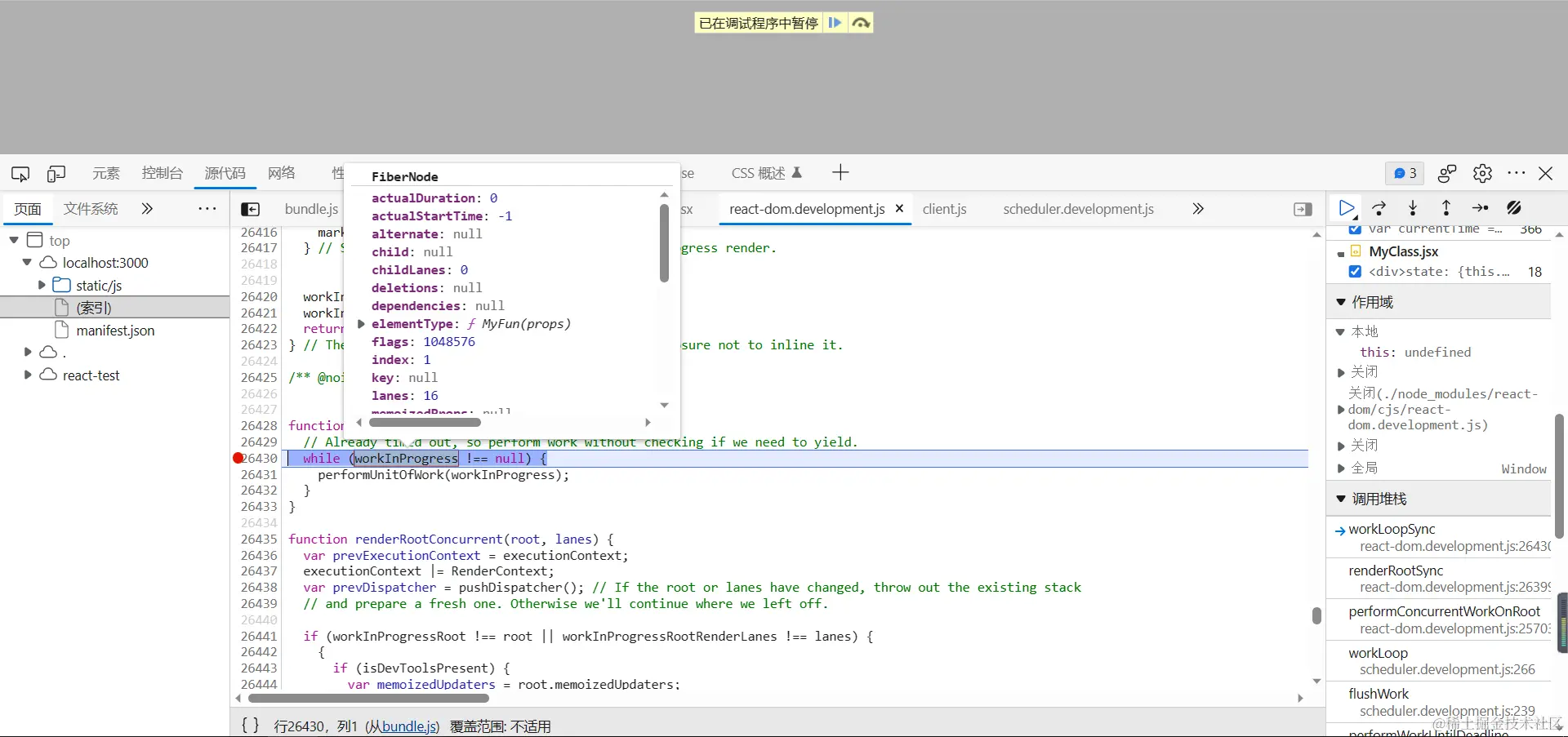The height and width of the screenshot is (737, 1568).
Task: Toggle the var currentTime breakpoint checkbox
Action: (x=1355, y=229)
